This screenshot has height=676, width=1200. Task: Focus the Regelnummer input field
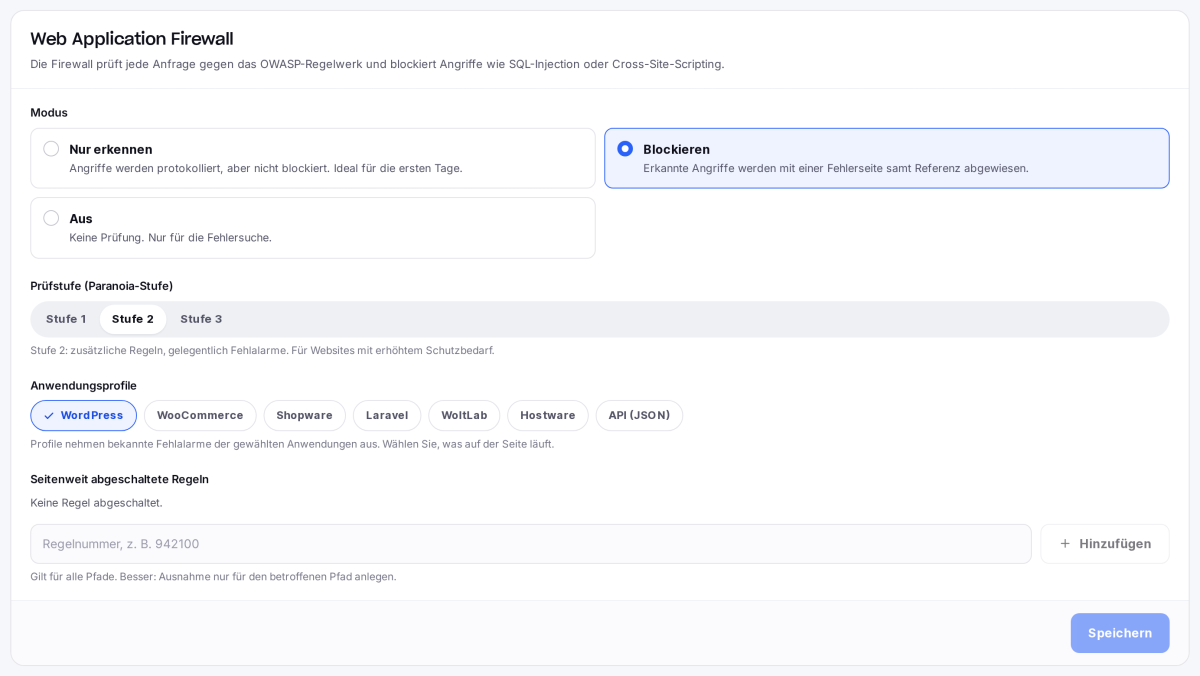click(531, 544)
